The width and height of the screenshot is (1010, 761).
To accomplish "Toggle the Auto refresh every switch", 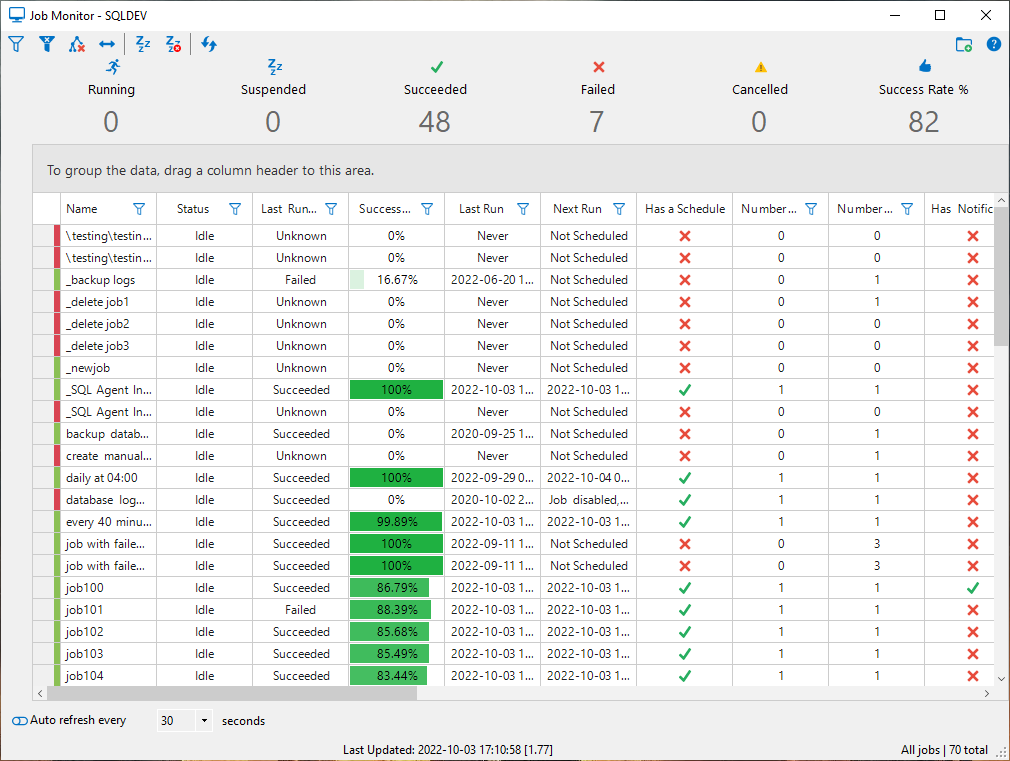I will click(x=20, y=721).
